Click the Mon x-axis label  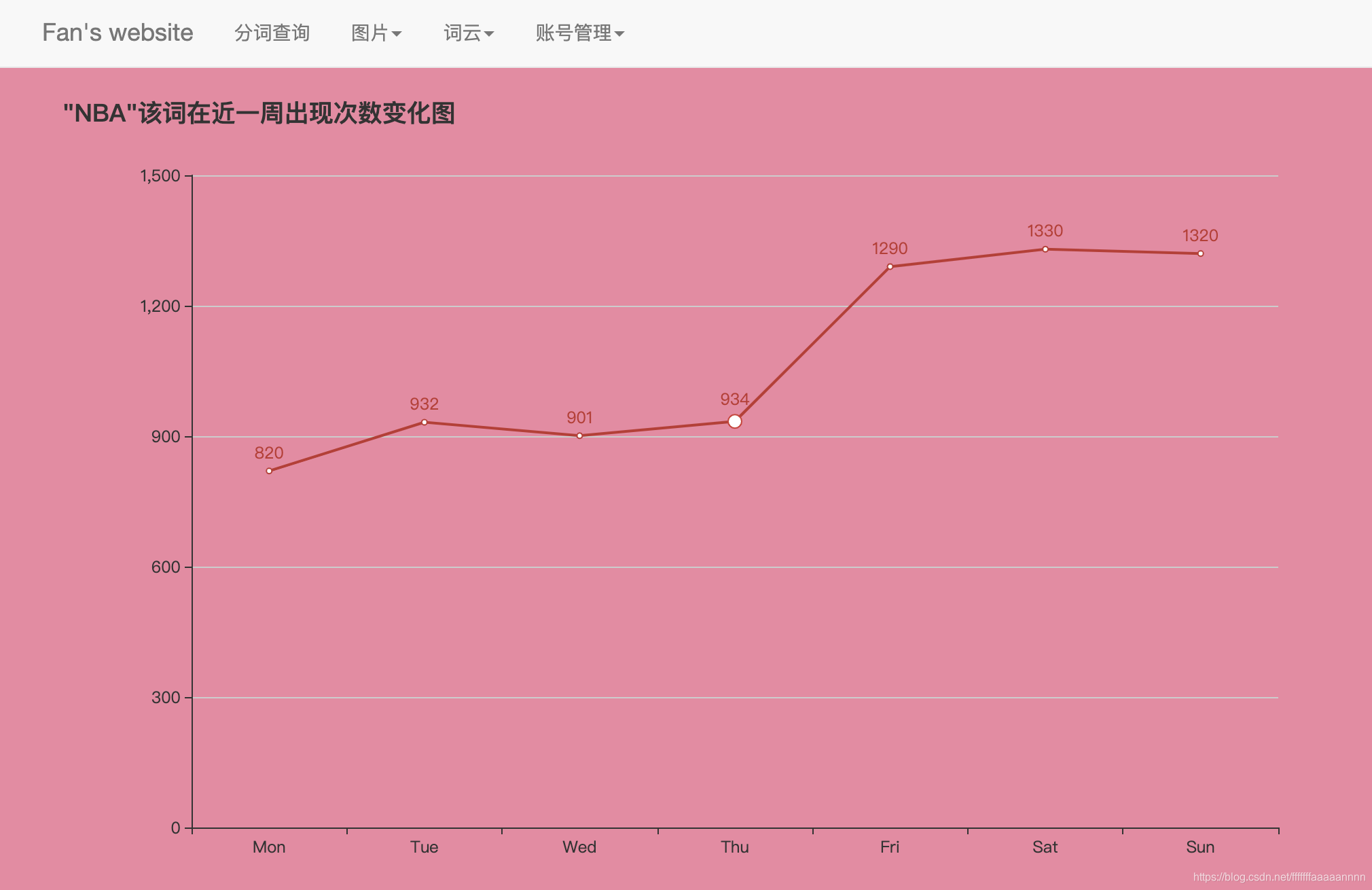pos(269,847)
